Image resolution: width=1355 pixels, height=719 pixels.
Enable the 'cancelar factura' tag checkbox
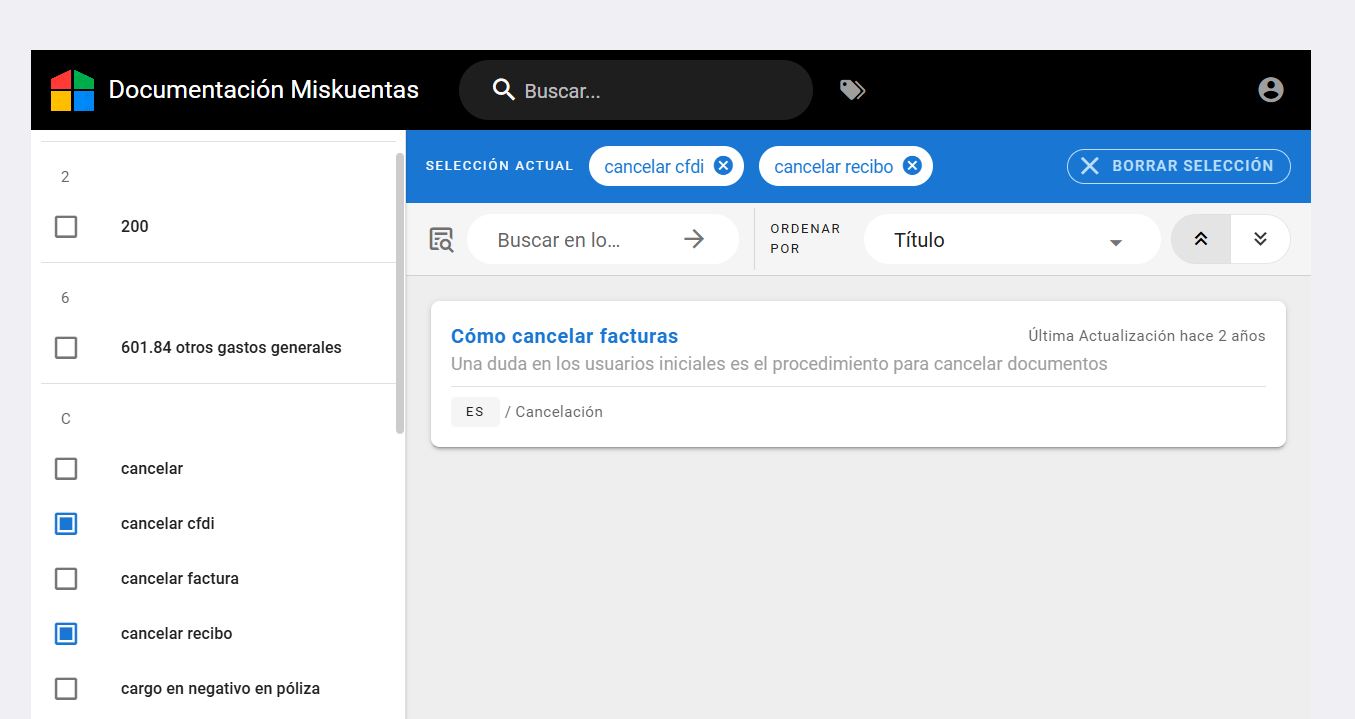coord(66,579)
